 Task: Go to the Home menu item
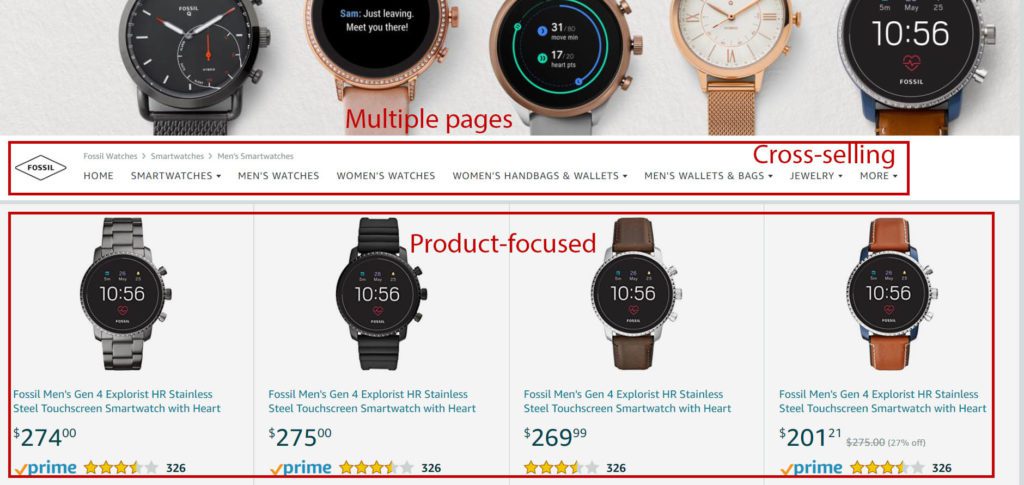tap(99, 176)
